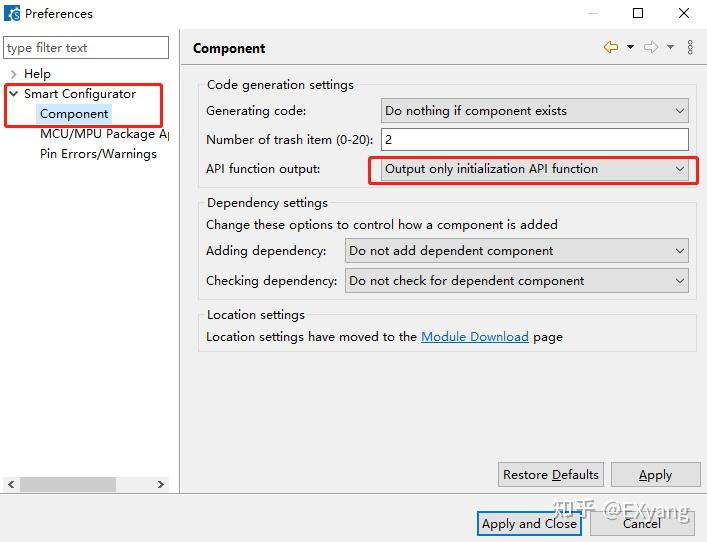707x542 pixels.
Task: Click the Module Download link
Action: (474, 337)
